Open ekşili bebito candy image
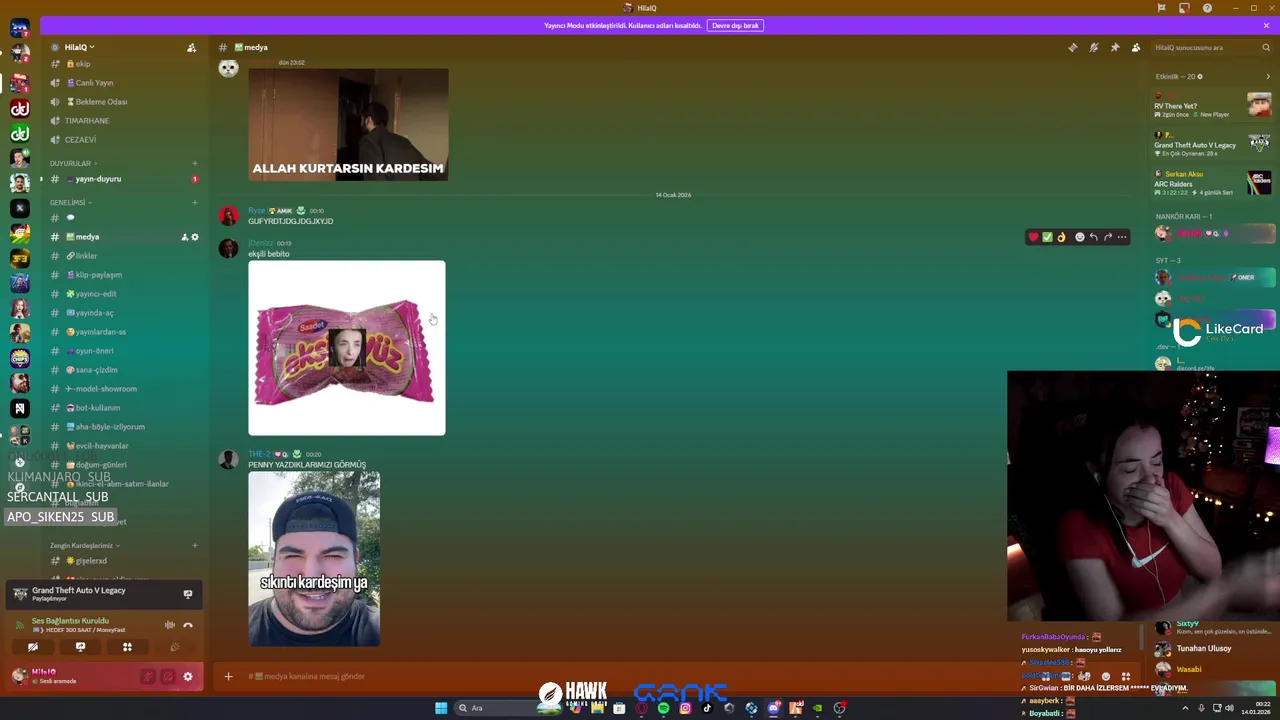 tap(347, 348)
